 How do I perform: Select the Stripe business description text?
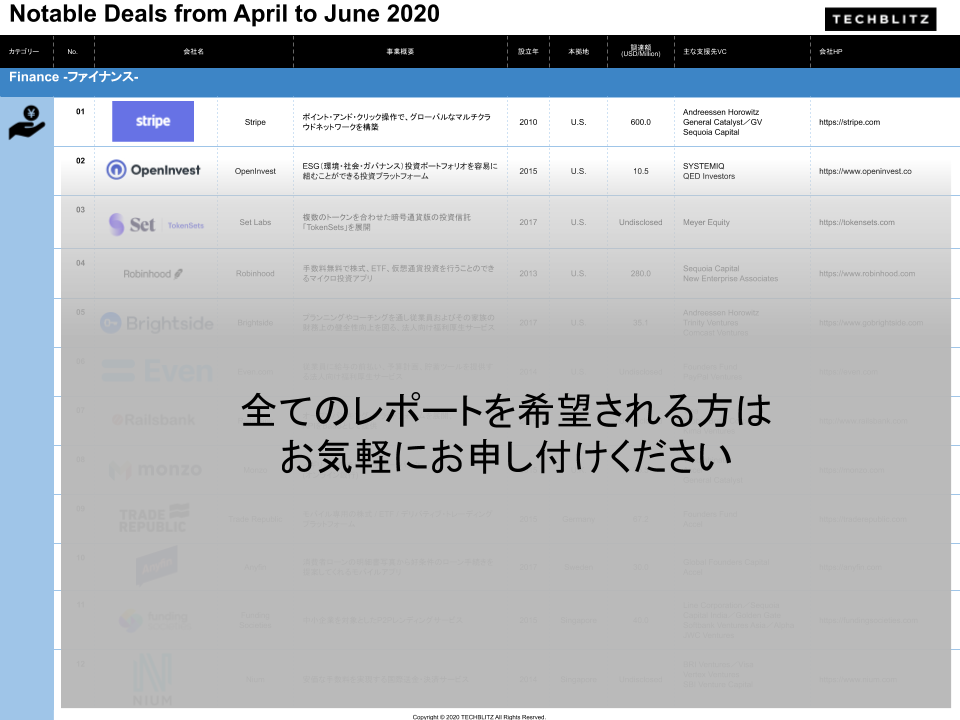pyautogui.click(x=396, y=122)
